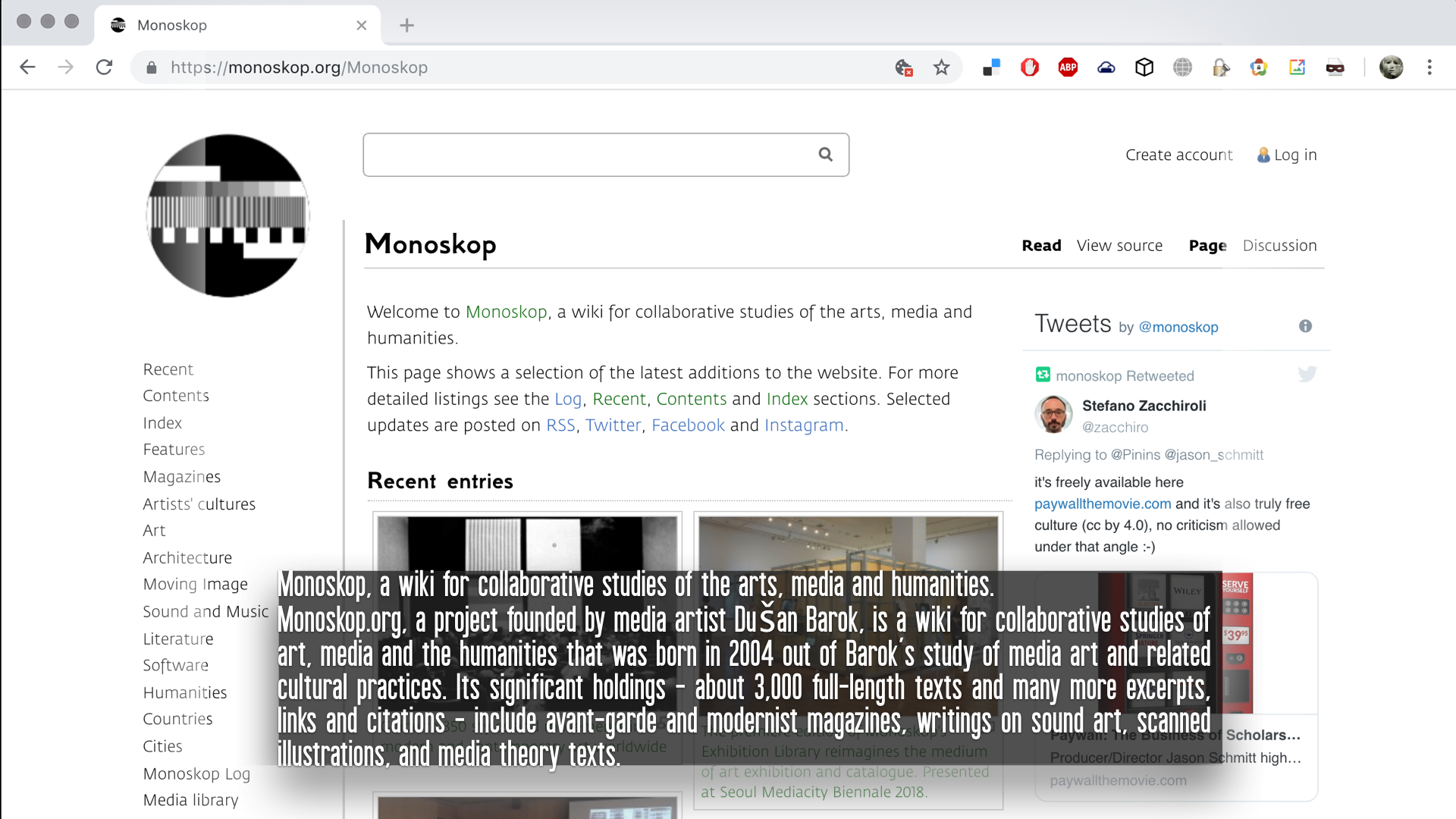Open the View source tab
This screenshot has width=1456, height=819.
[x=1119, y=246]
